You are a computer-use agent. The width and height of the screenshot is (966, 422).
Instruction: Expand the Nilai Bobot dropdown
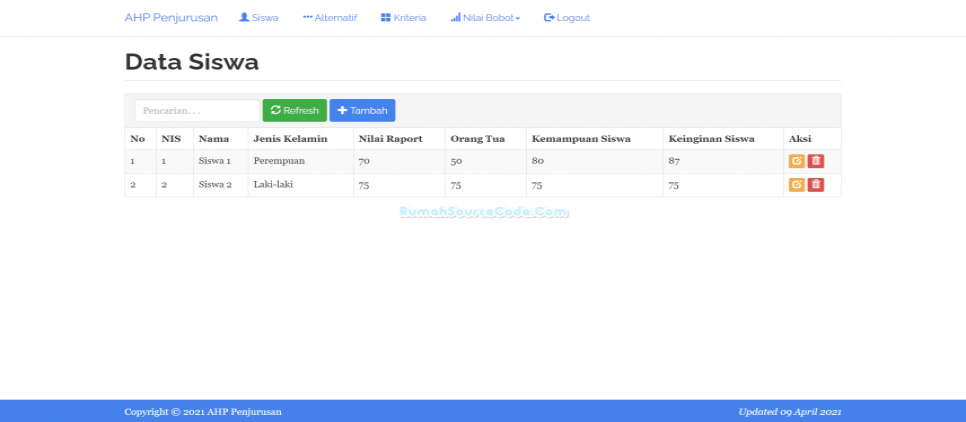point(485,18)
